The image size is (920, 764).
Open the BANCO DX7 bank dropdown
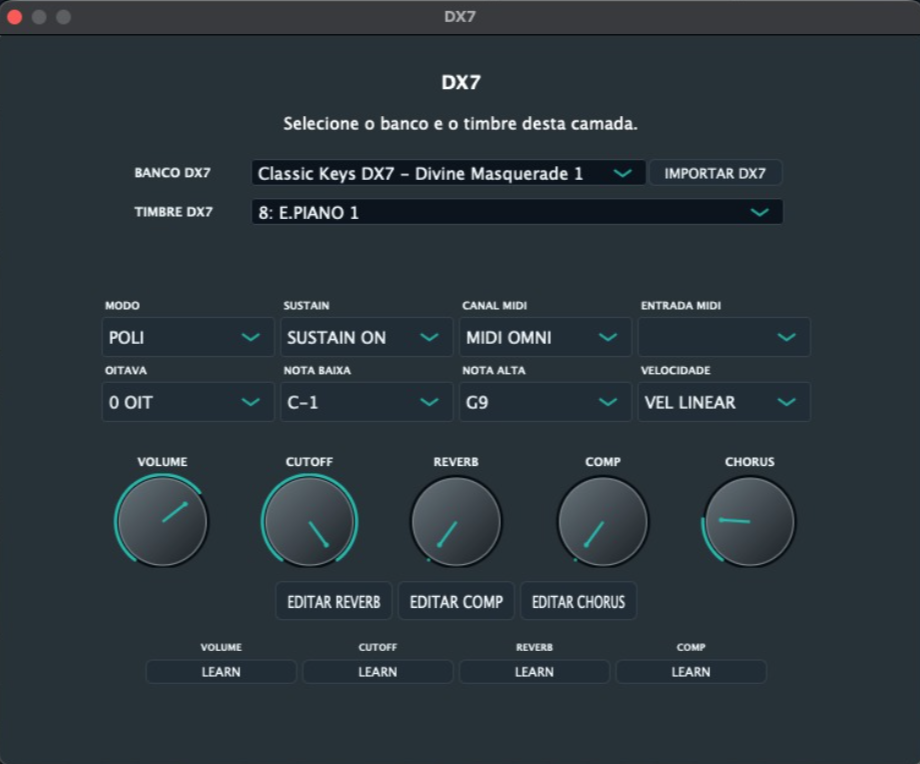[449, 173]
